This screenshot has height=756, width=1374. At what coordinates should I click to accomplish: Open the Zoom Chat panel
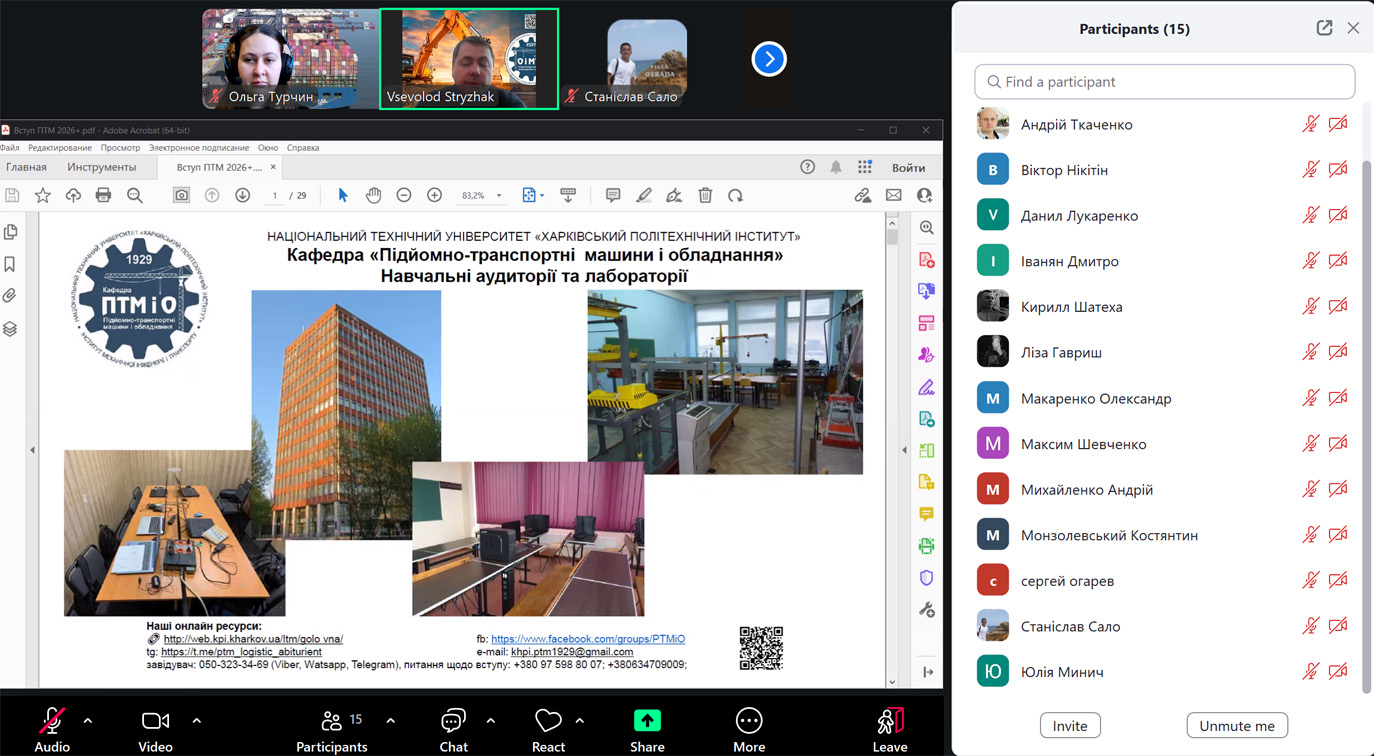point(453,727)
